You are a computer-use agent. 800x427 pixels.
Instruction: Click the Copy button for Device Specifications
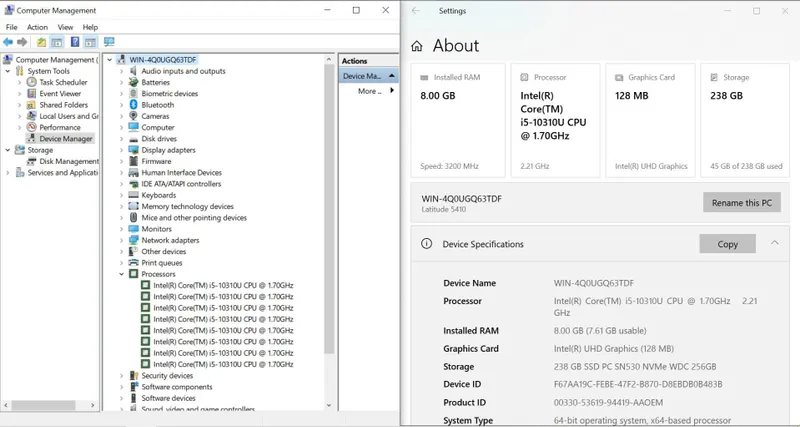coord(728,244)
